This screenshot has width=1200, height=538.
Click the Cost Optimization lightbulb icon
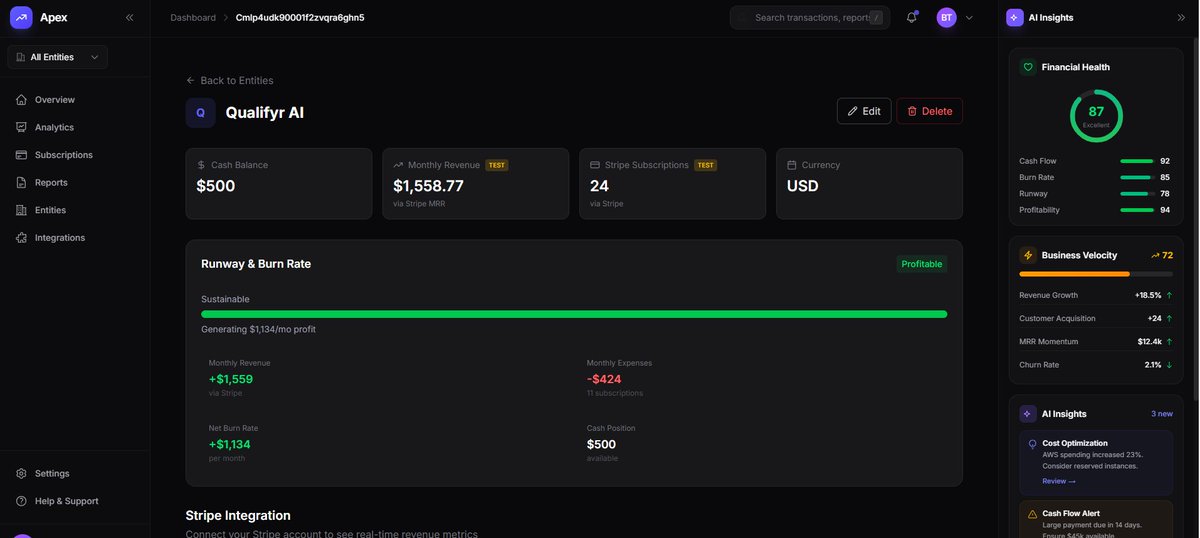tap(1033, 444)
